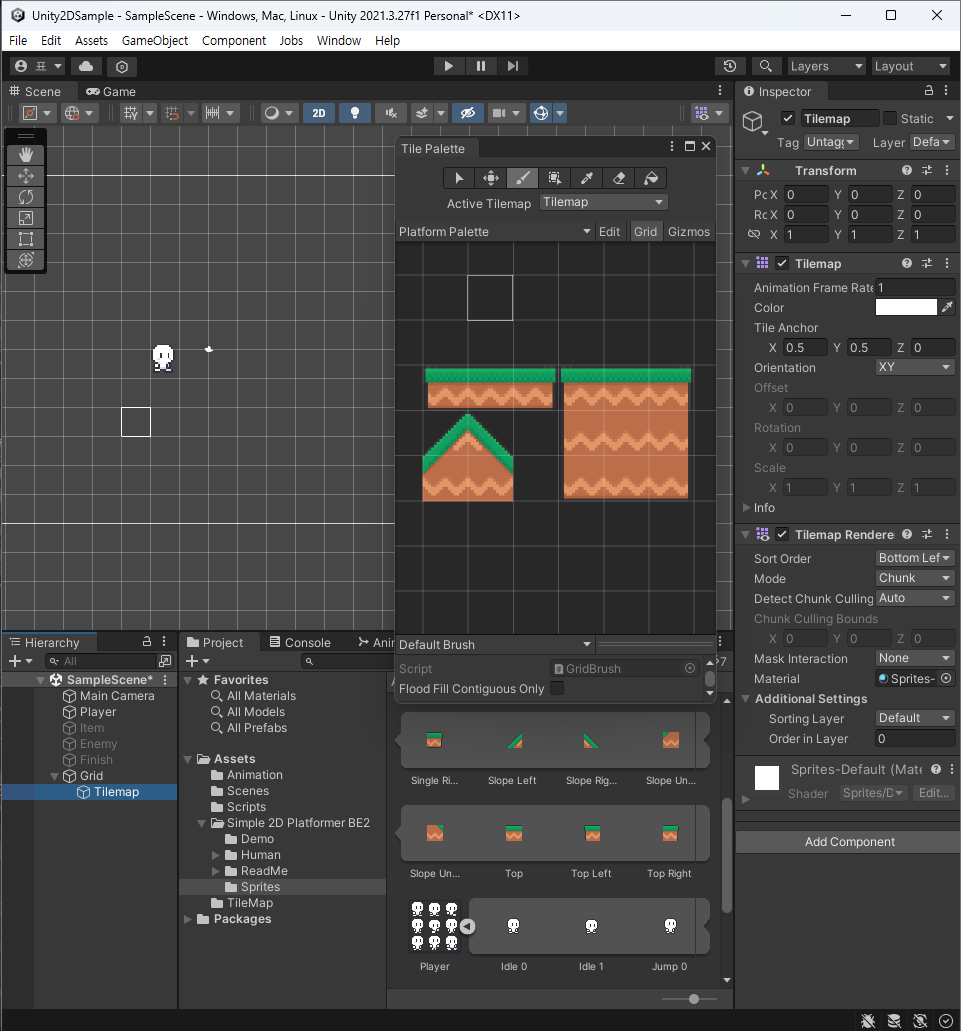Choose Tile Palette Picker eyedropper tool

pyautogui.click(x=586, y=178)
